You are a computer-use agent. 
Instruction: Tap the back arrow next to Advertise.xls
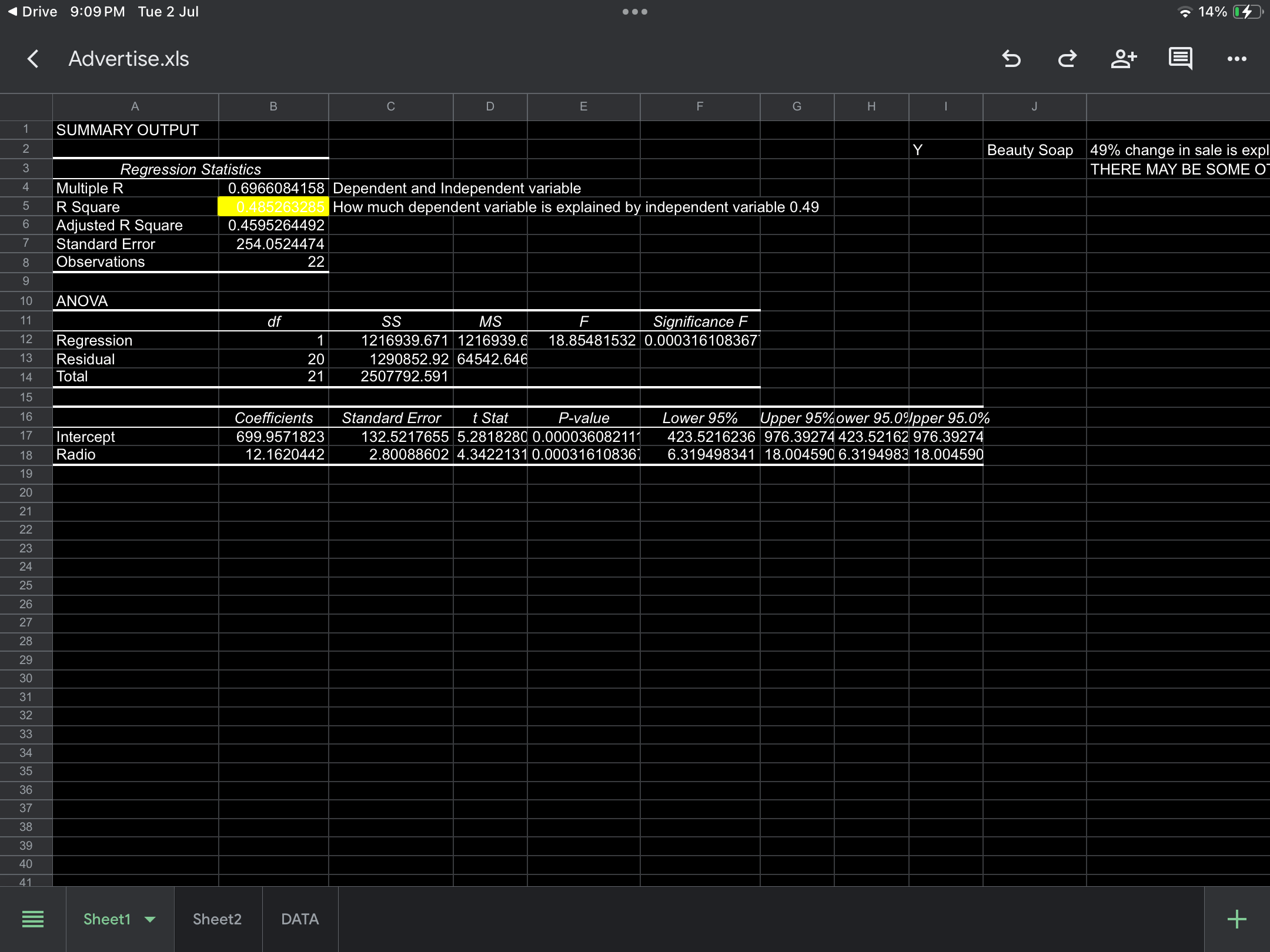click(33, 58)
